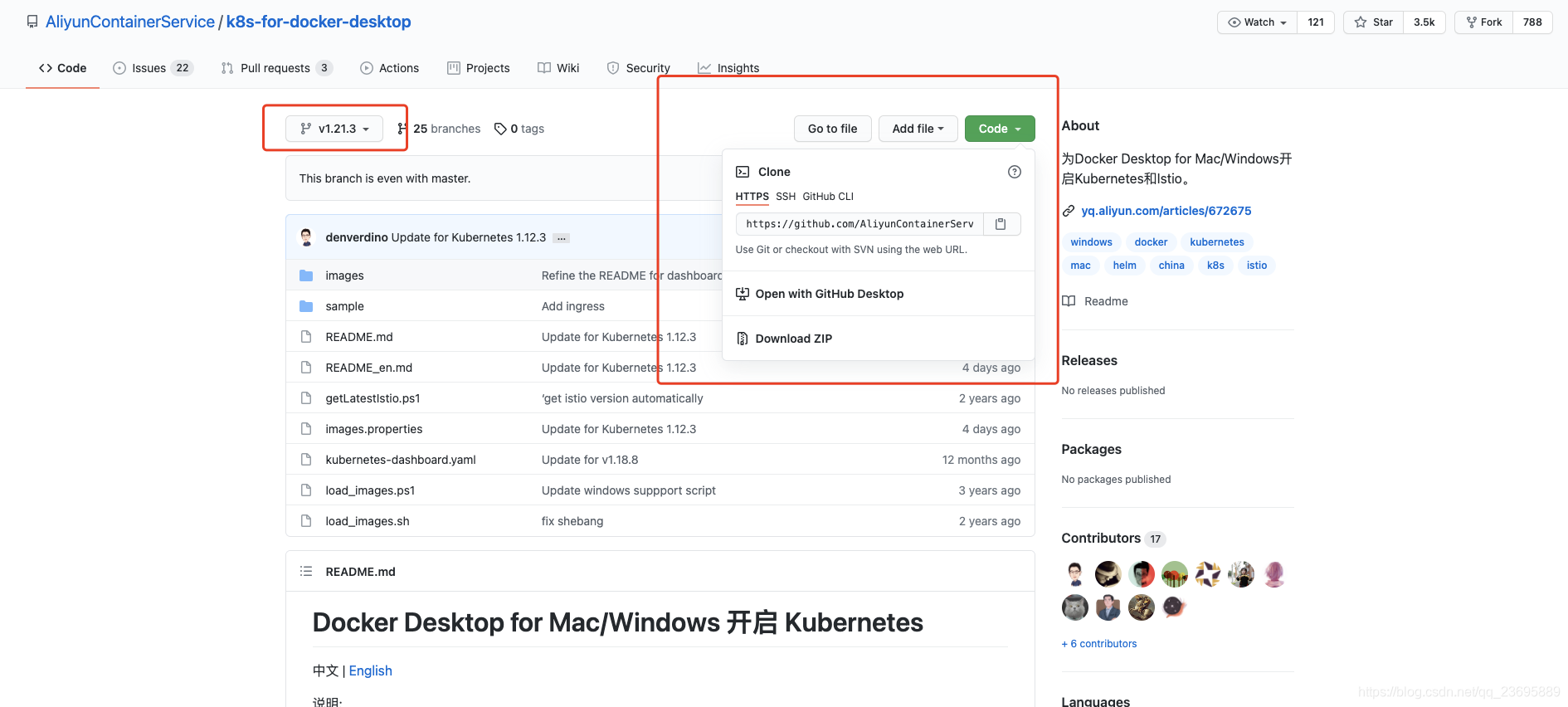Screen dimensions: 1568x707
Task: Click the docker topic tag
Action: point(1151,242)
